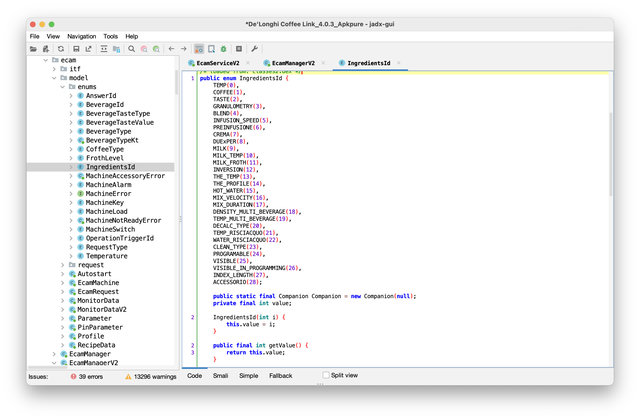Image resolution: width=640 pixels, height=420 pixels.
Task: Expand the Profile class node
Action: pos(62,336)
